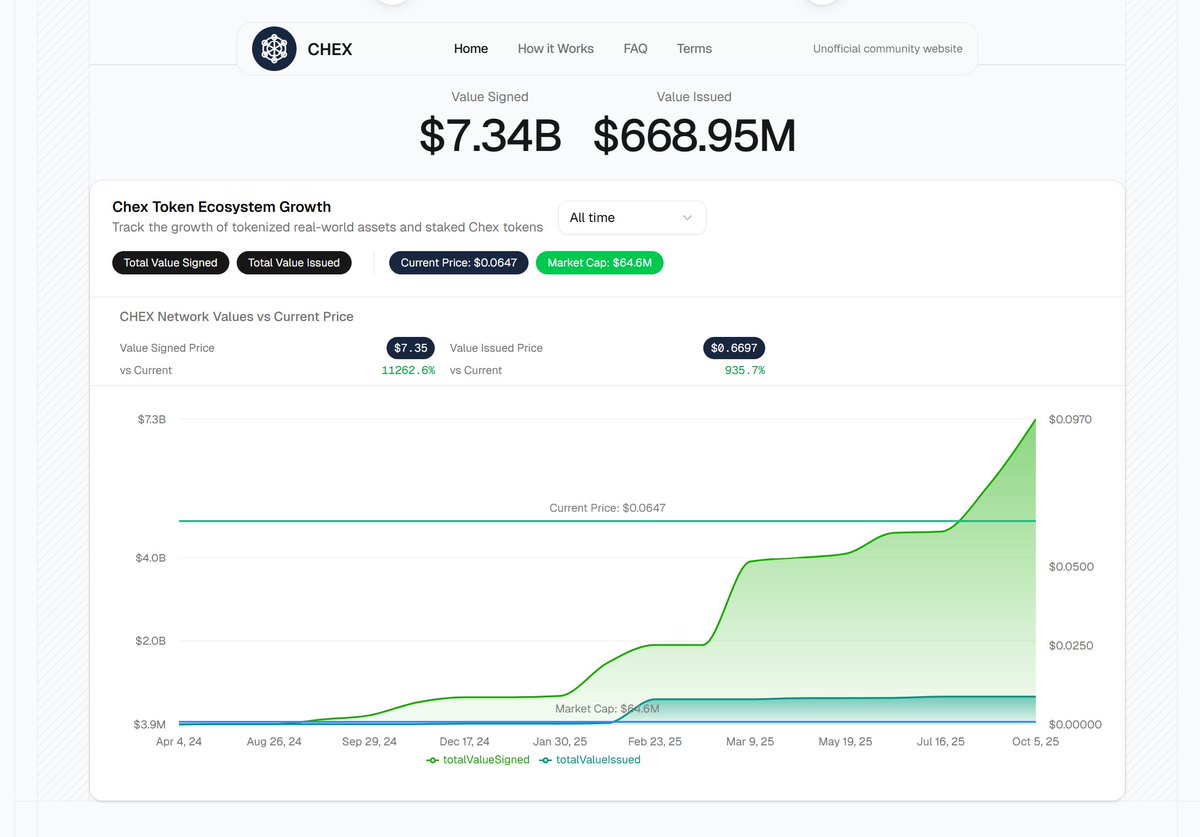This screenshot has width=1200, height=837.
Task: Open the FAQ nav link
Action: tap(635, 48)
